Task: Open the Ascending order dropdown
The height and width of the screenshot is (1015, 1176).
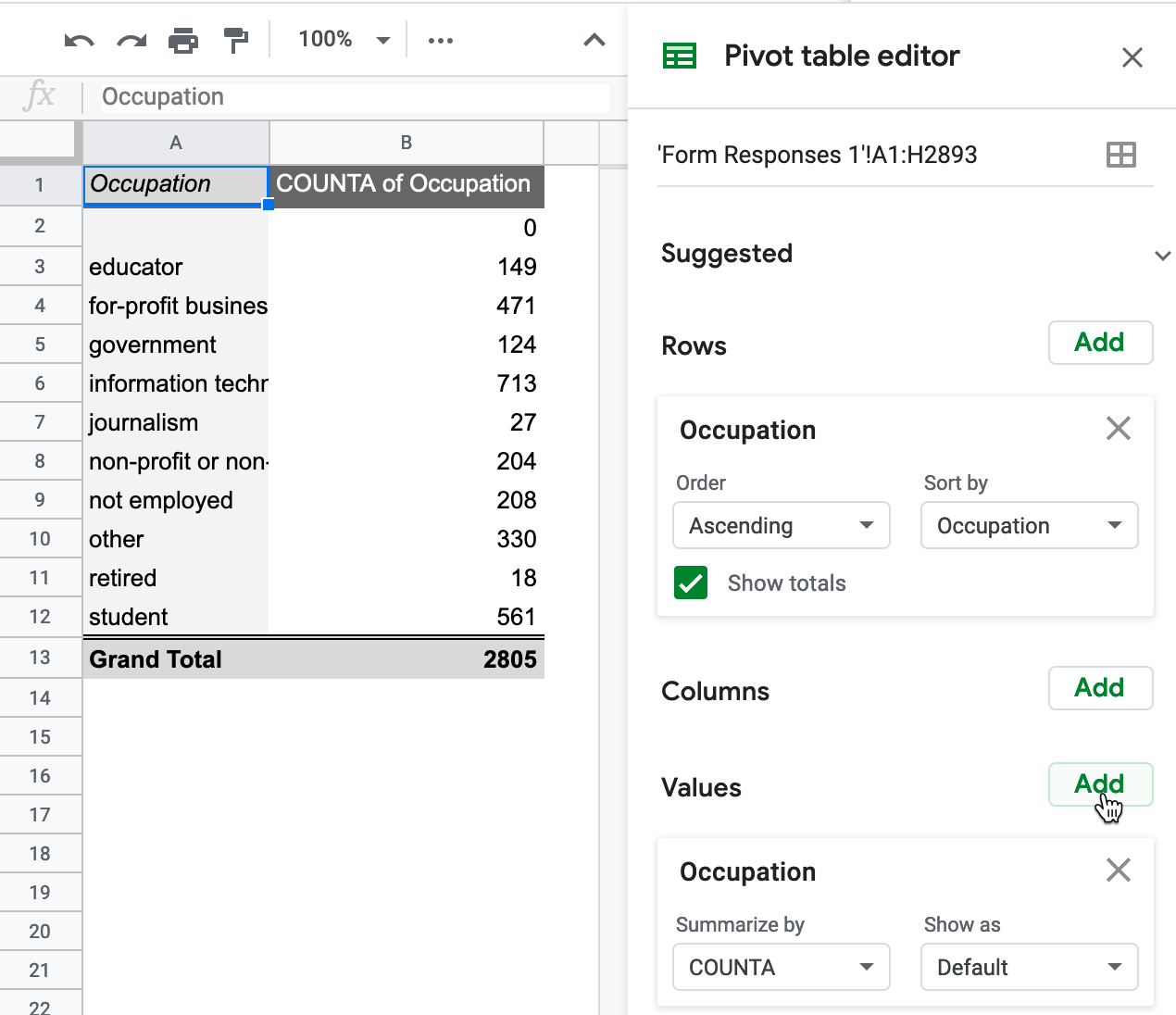Action: coord(782,525)
